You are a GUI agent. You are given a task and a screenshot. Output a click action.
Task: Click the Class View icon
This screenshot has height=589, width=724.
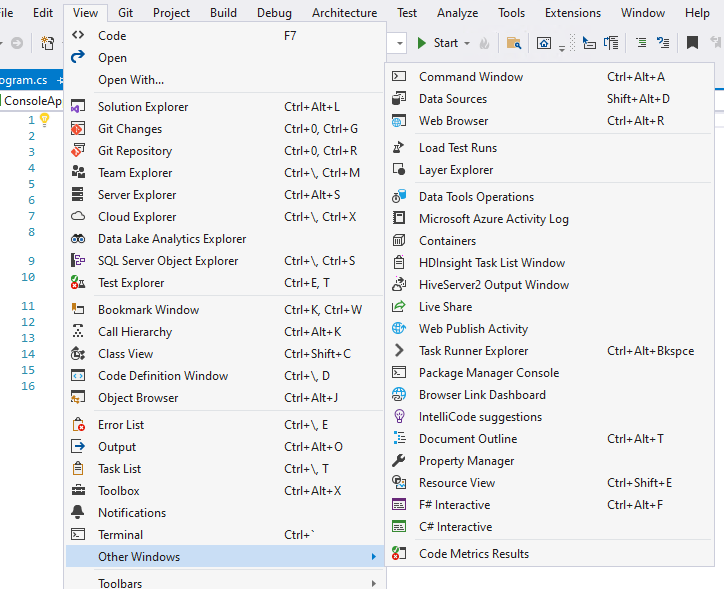point(78,354)
